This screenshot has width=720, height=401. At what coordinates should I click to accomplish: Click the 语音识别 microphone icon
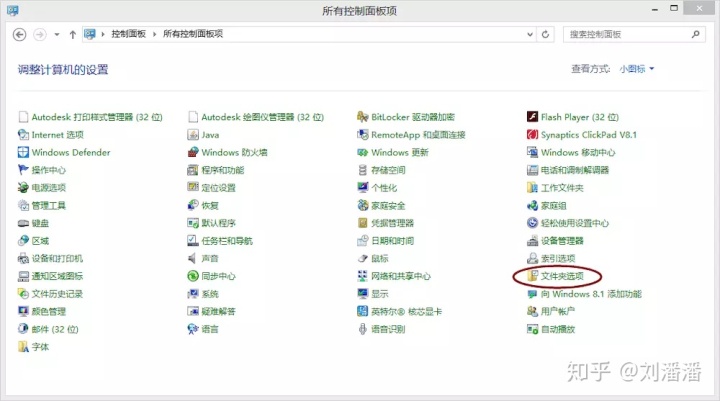[363, 329]
